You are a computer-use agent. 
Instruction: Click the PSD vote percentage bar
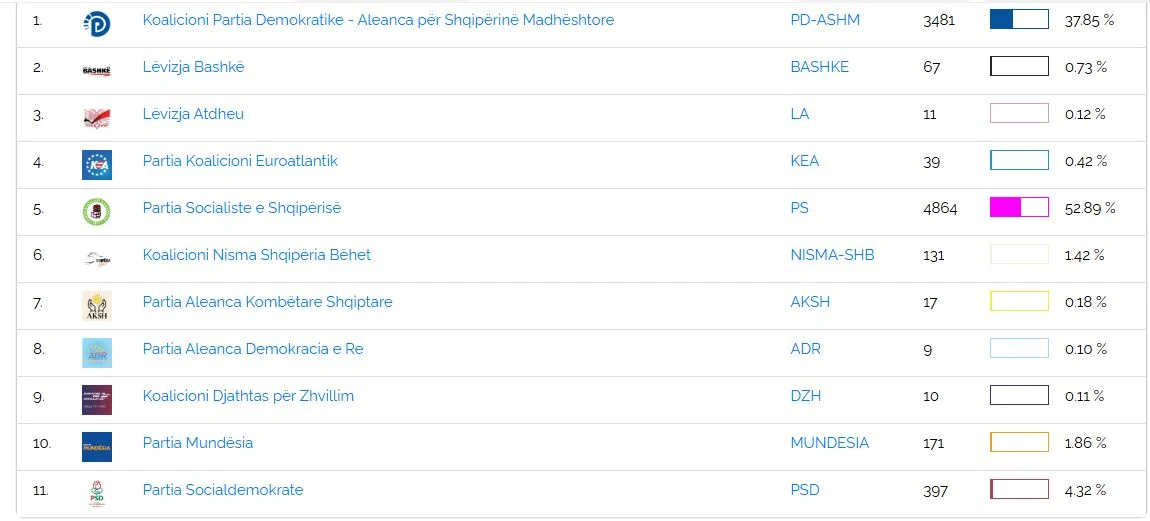1019,490
